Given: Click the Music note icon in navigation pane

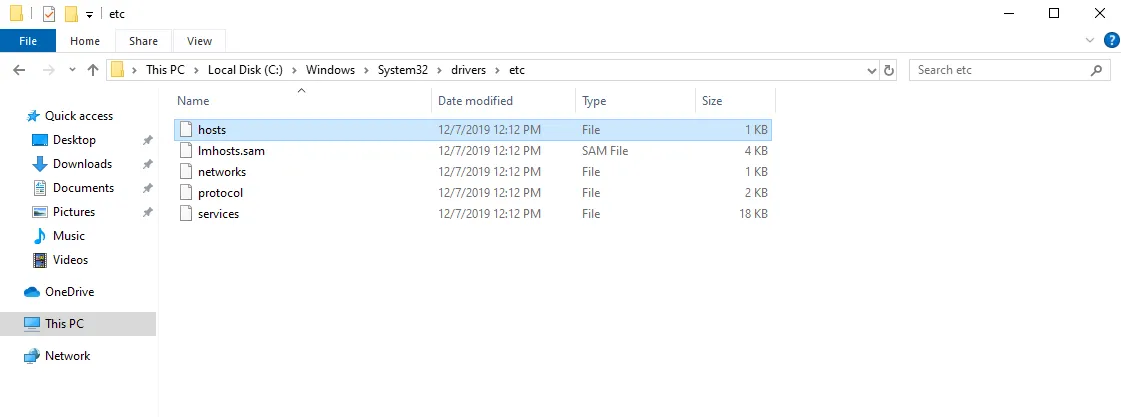Looking at the screenshot, I should click(40, 236).
